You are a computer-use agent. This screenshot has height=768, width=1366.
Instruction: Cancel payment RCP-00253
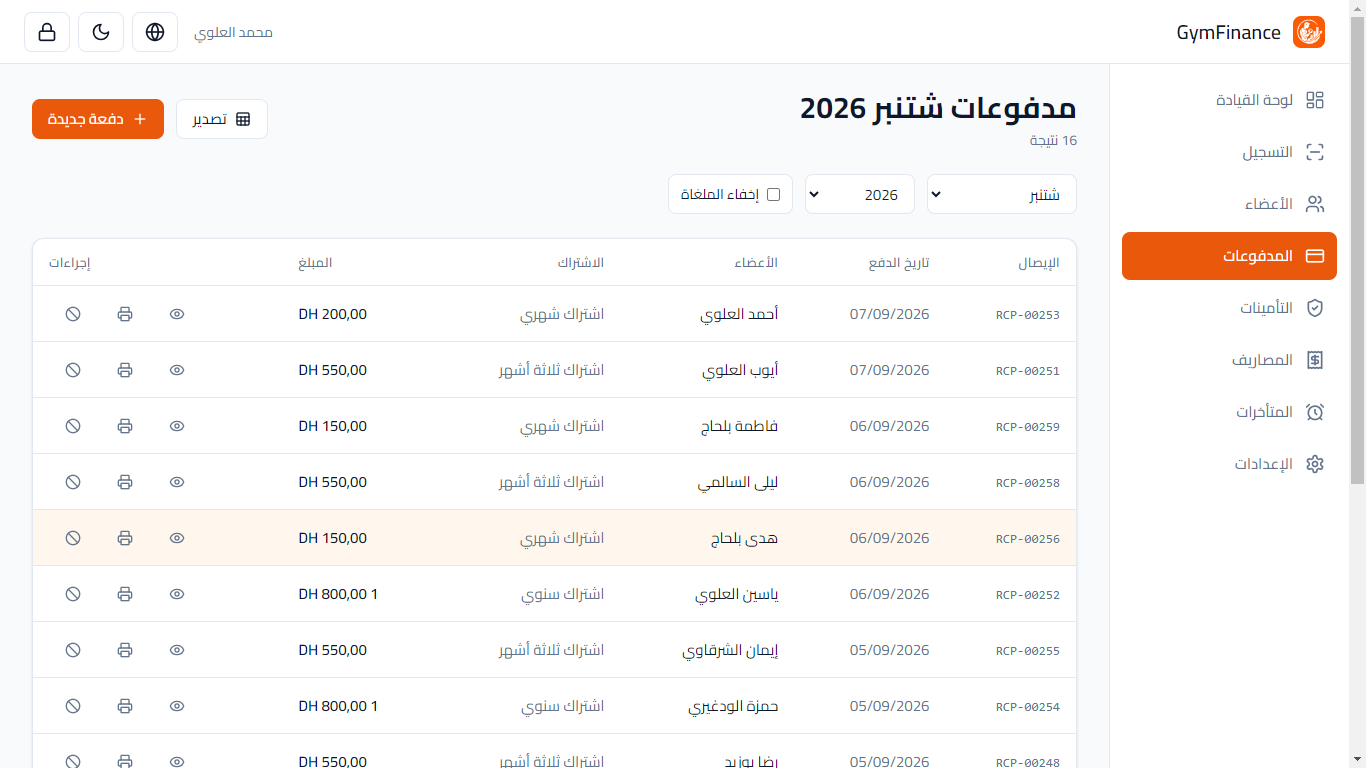(x=73, y=314)
